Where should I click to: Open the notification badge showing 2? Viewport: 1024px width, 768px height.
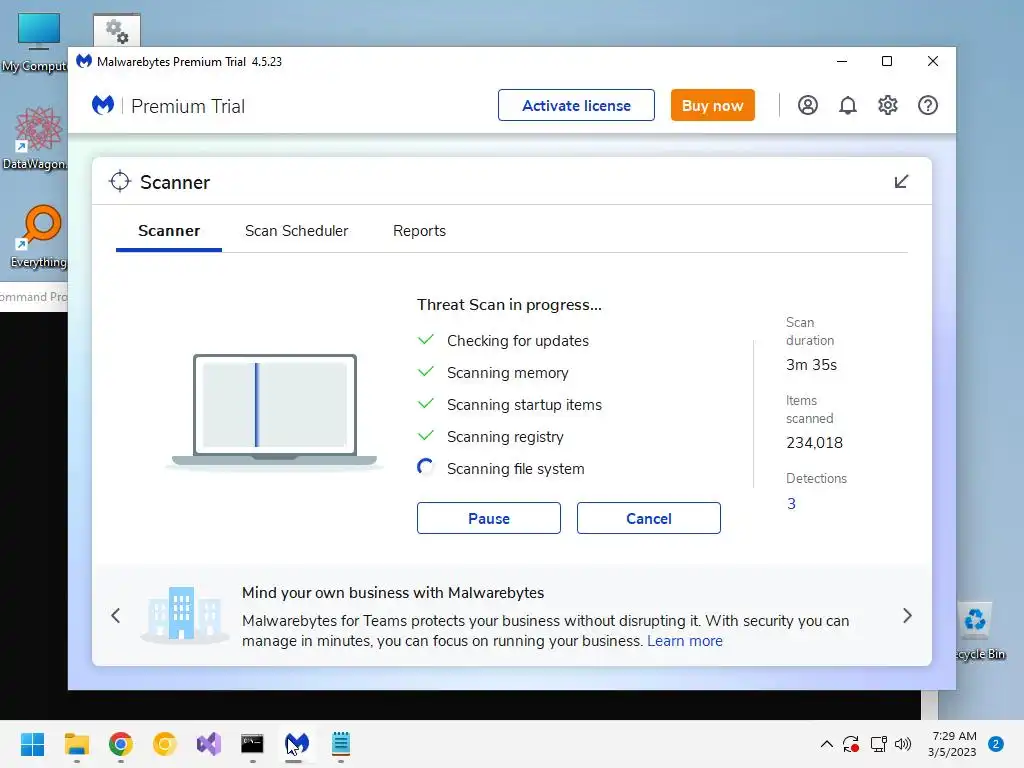click(x=996, y=744)
